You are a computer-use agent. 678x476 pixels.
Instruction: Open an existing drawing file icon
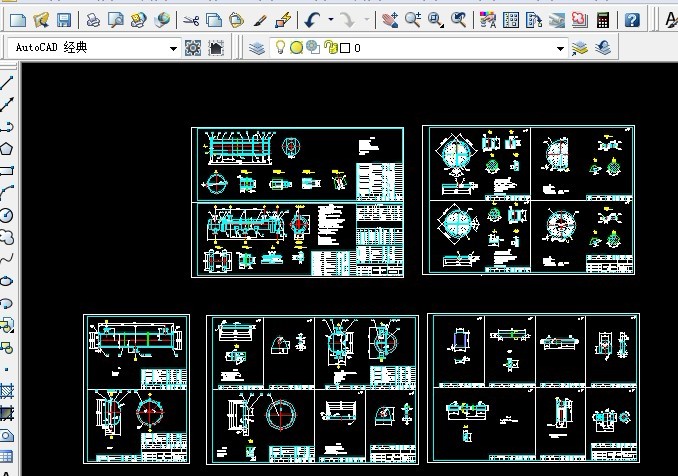click(41, 20)
